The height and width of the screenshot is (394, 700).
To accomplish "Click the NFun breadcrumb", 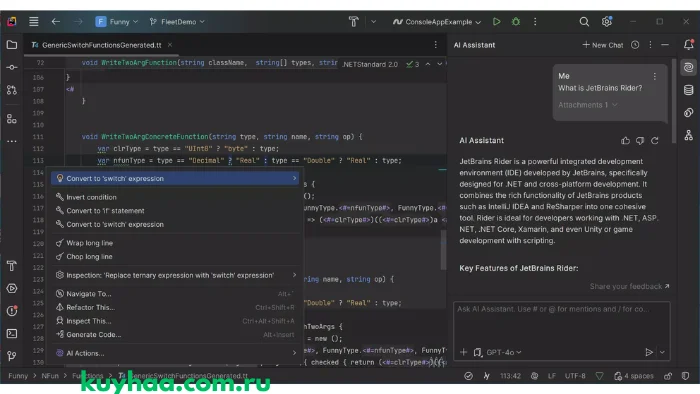I will tap(50, 376).
